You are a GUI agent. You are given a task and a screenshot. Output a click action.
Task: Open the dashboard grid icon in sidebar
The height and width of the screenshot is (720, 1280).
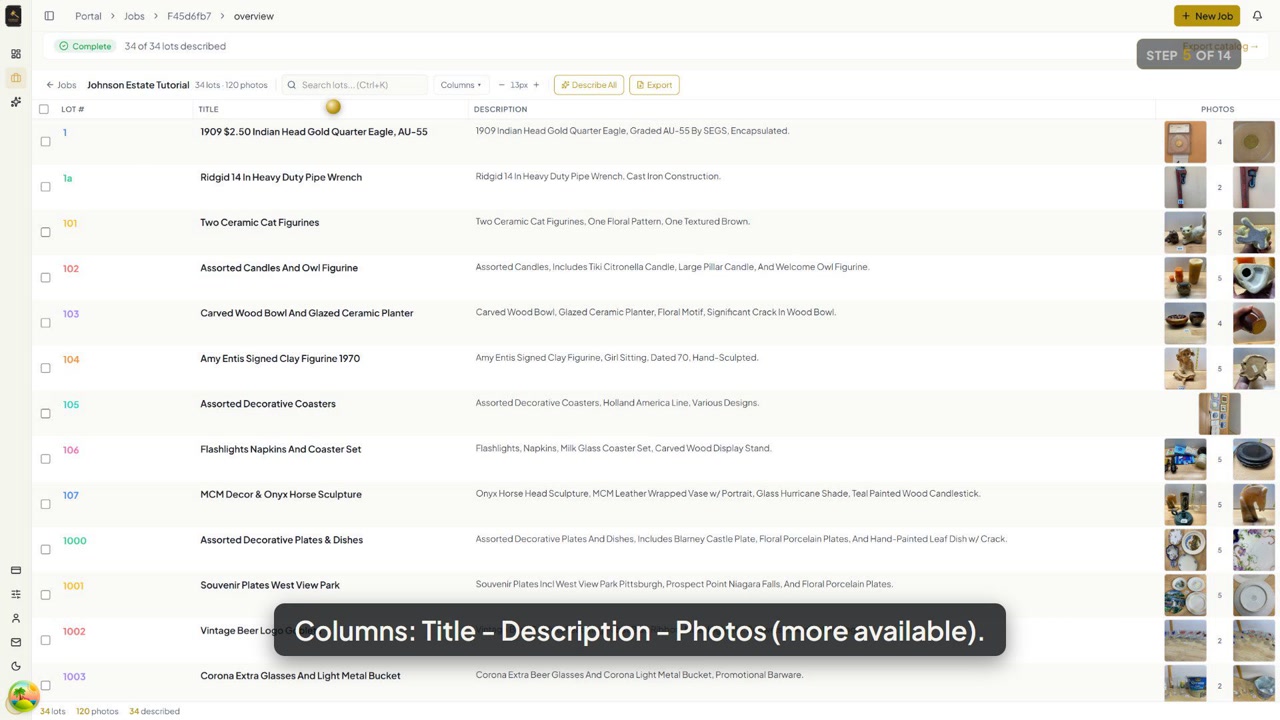pos(15,54)
